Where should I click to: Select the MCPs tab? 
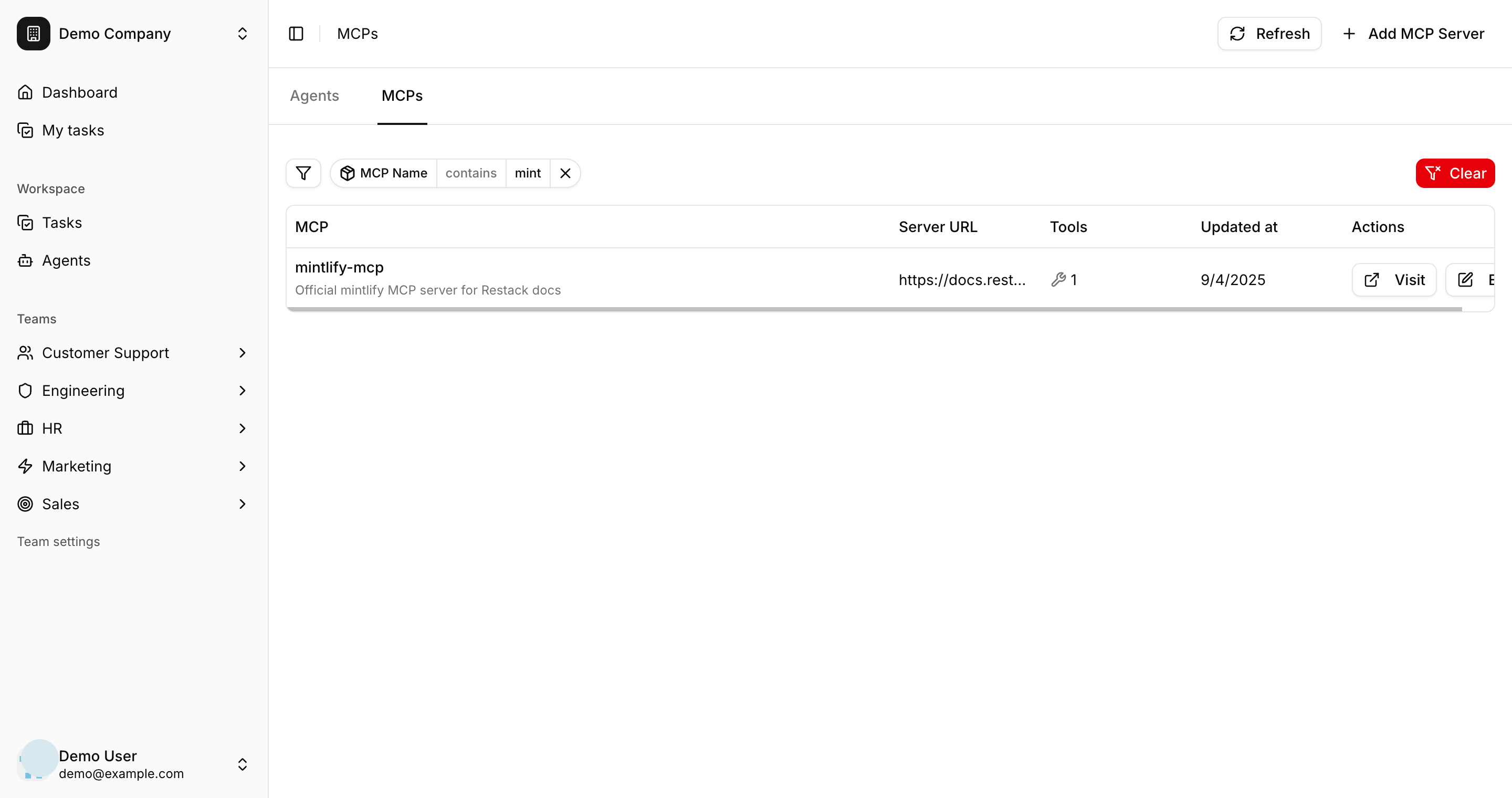pyautogui.click(x=402, y=96)
